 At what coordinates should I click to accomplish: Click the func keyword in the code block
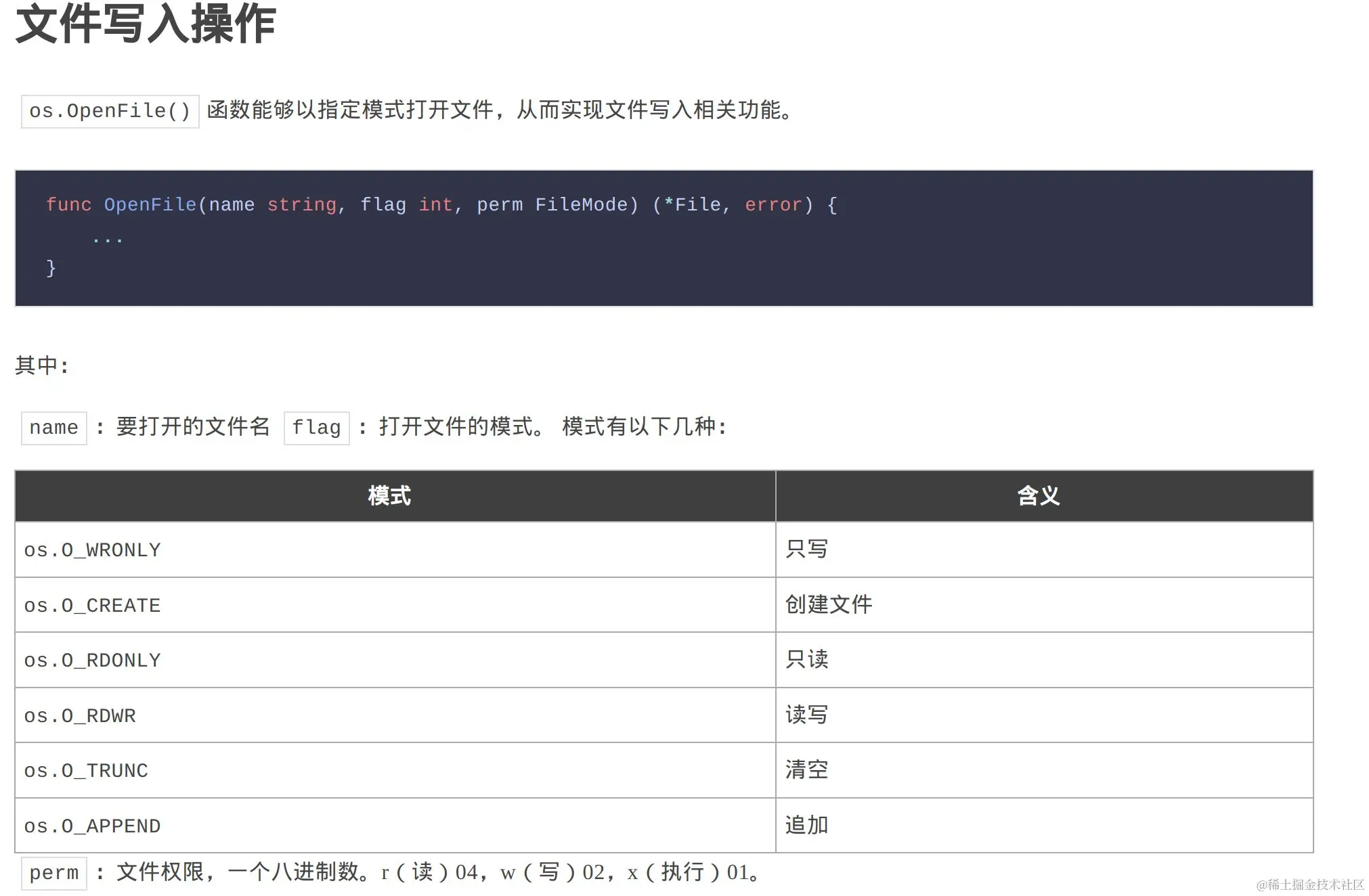[x=68, y=204]
